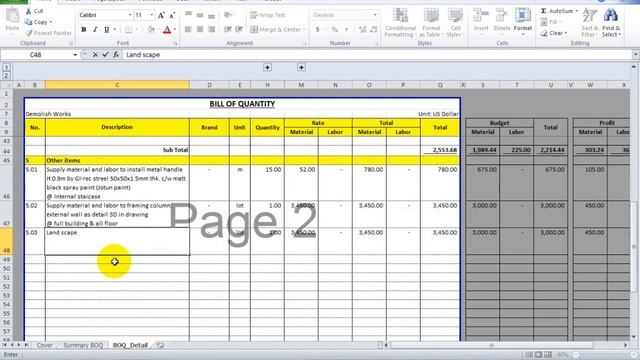This screenshot has height=360, width=640.
Task: Click the Delete cells button
Action: click(x=502, y=21)
